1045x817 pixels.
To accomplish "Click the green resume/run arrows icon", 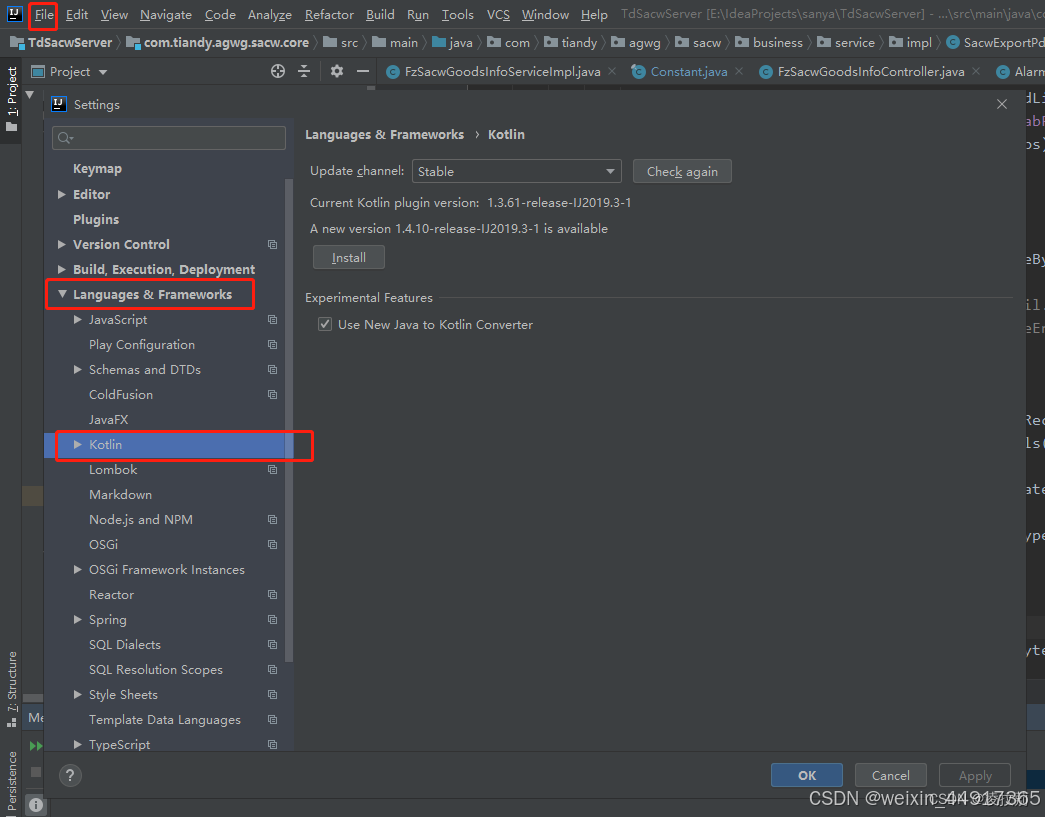I will click(35, 745).
